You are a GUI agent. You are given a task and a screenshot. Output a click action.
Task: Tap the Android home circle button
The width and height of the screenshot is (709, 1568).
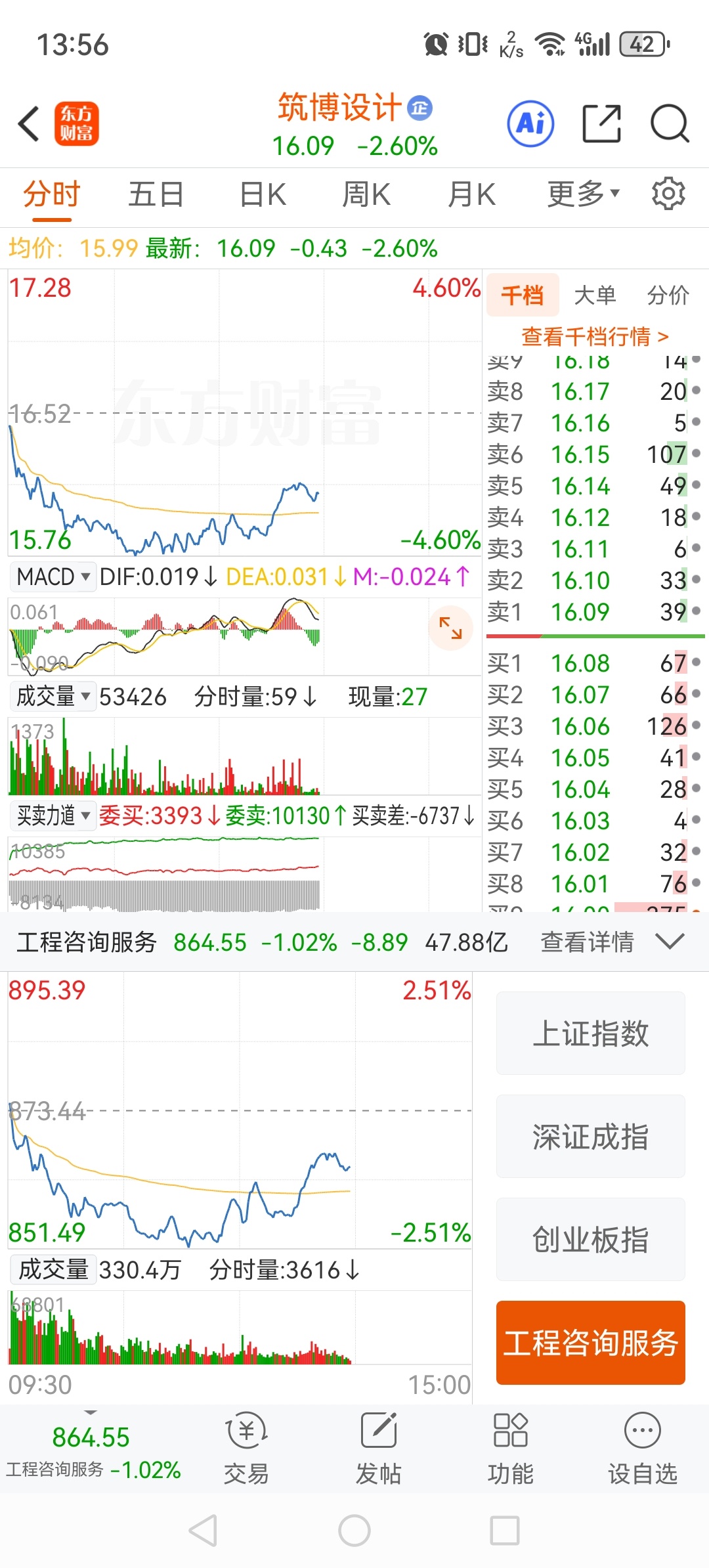(354, 1531)
